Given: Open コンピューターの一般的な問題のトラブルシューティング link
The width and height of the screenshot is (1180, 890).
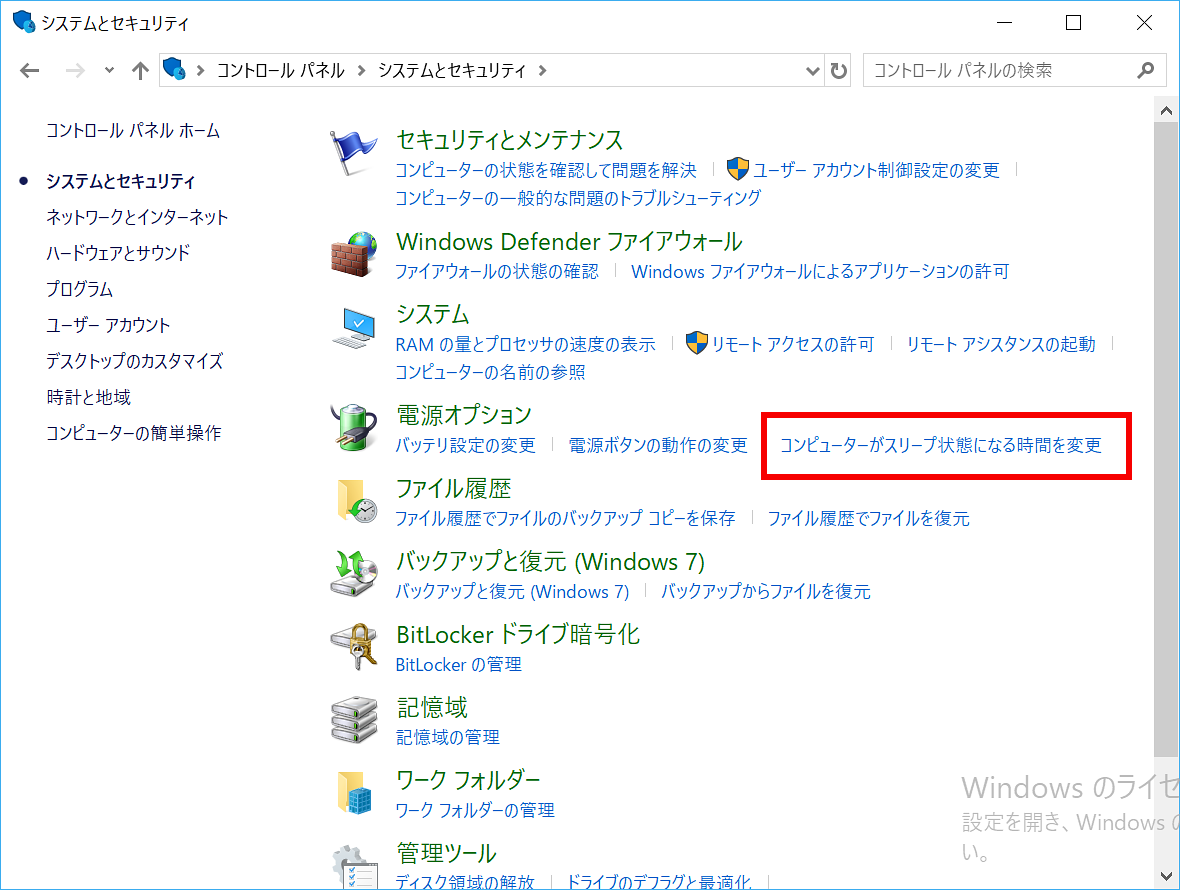Looking at the screenshot, I should pos(578,198).
